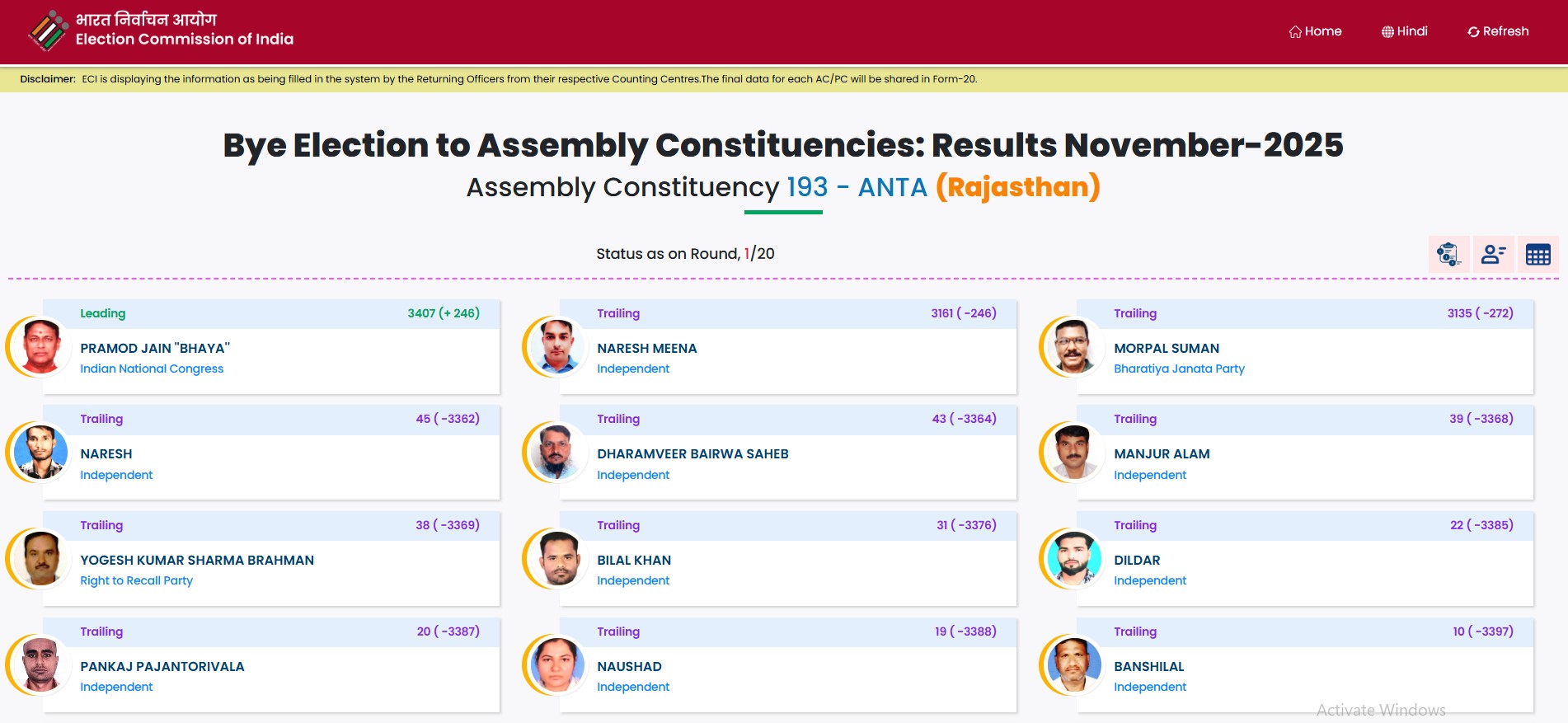Switch to table grid view icon

[1537, 255]
